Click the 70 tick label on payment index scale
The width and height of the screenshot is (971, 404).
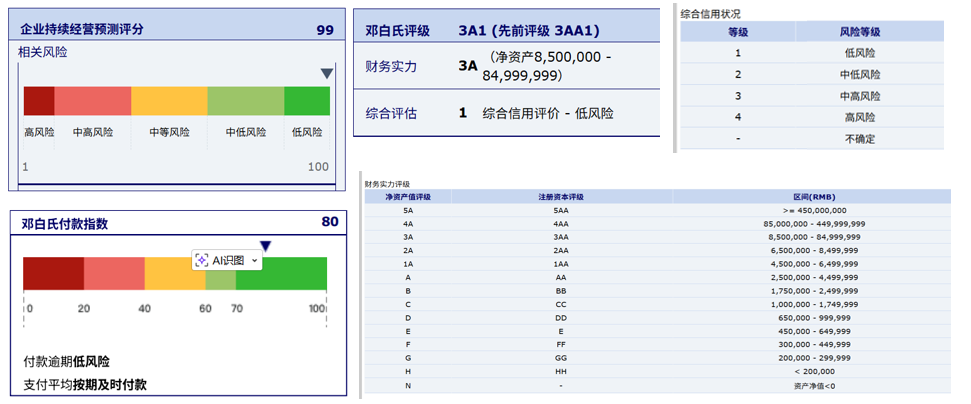(237, 309)
